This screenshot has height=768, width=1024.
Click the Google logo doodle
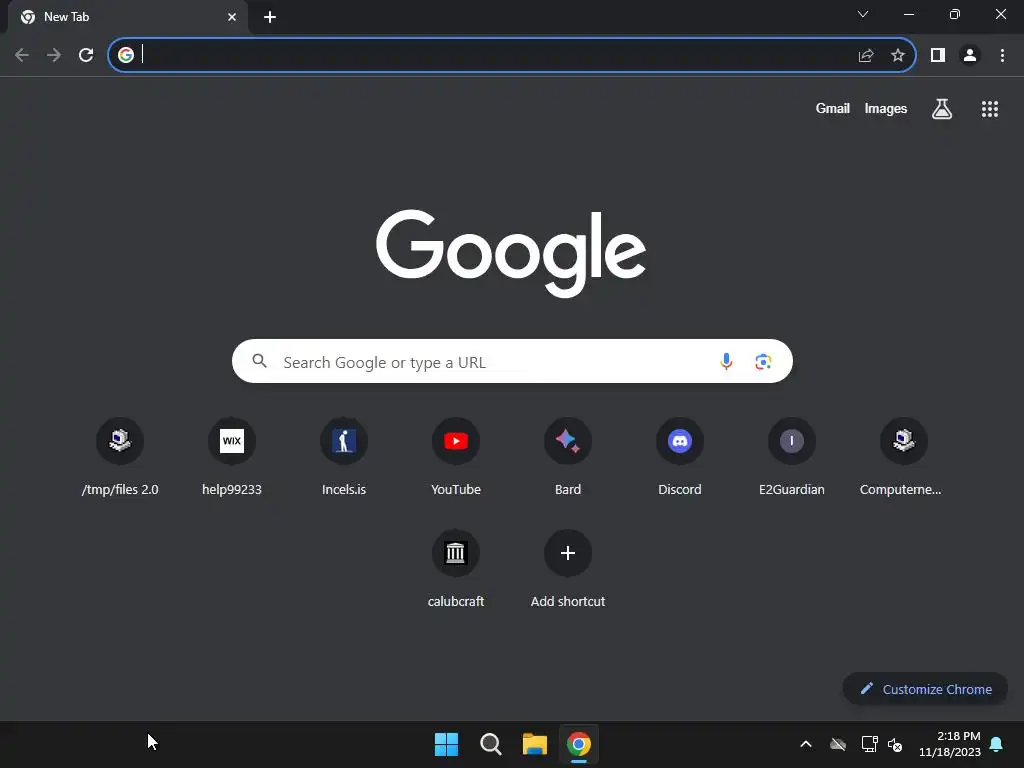(511, 253)
